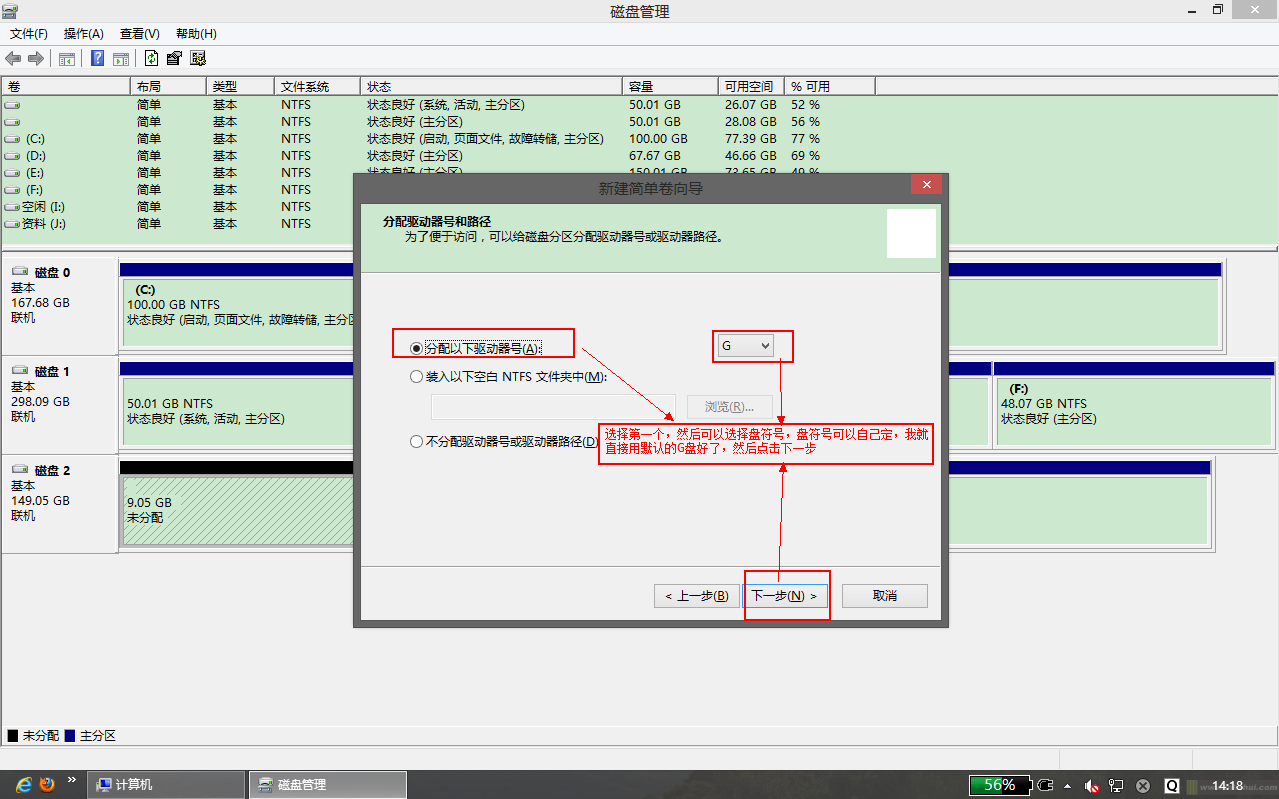
Task: Click the 77.39 GB free space cell
Action: coord(751,139)
